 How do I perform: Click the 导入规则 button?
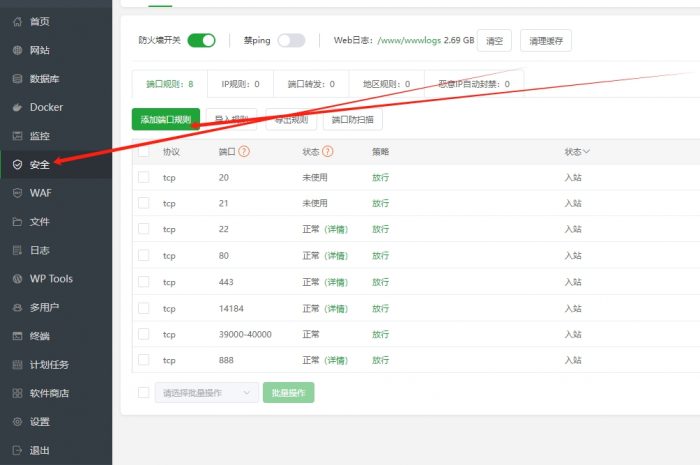click(232, 119)
